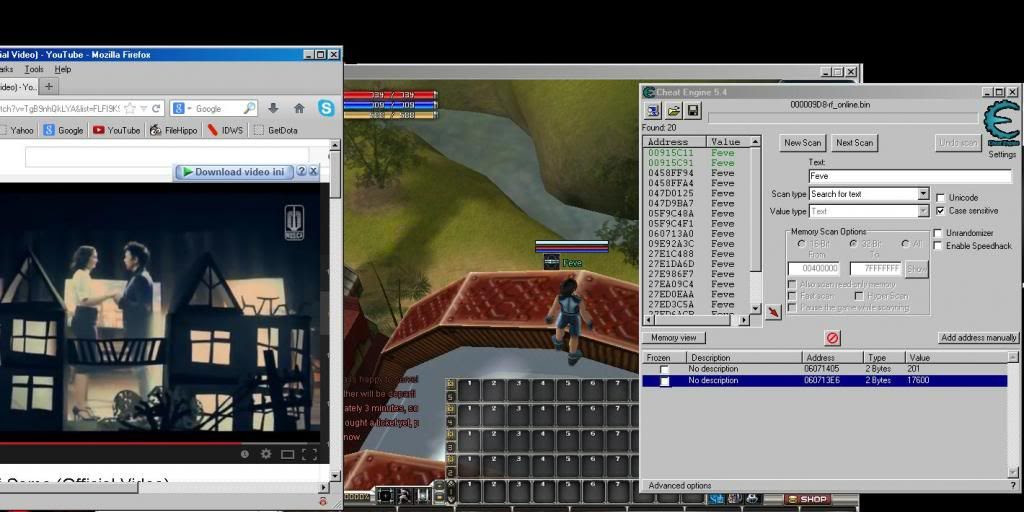Click the character icon in game bottom bar
This screenshot has width=1024, height=512.
click(x=405, y=496)
